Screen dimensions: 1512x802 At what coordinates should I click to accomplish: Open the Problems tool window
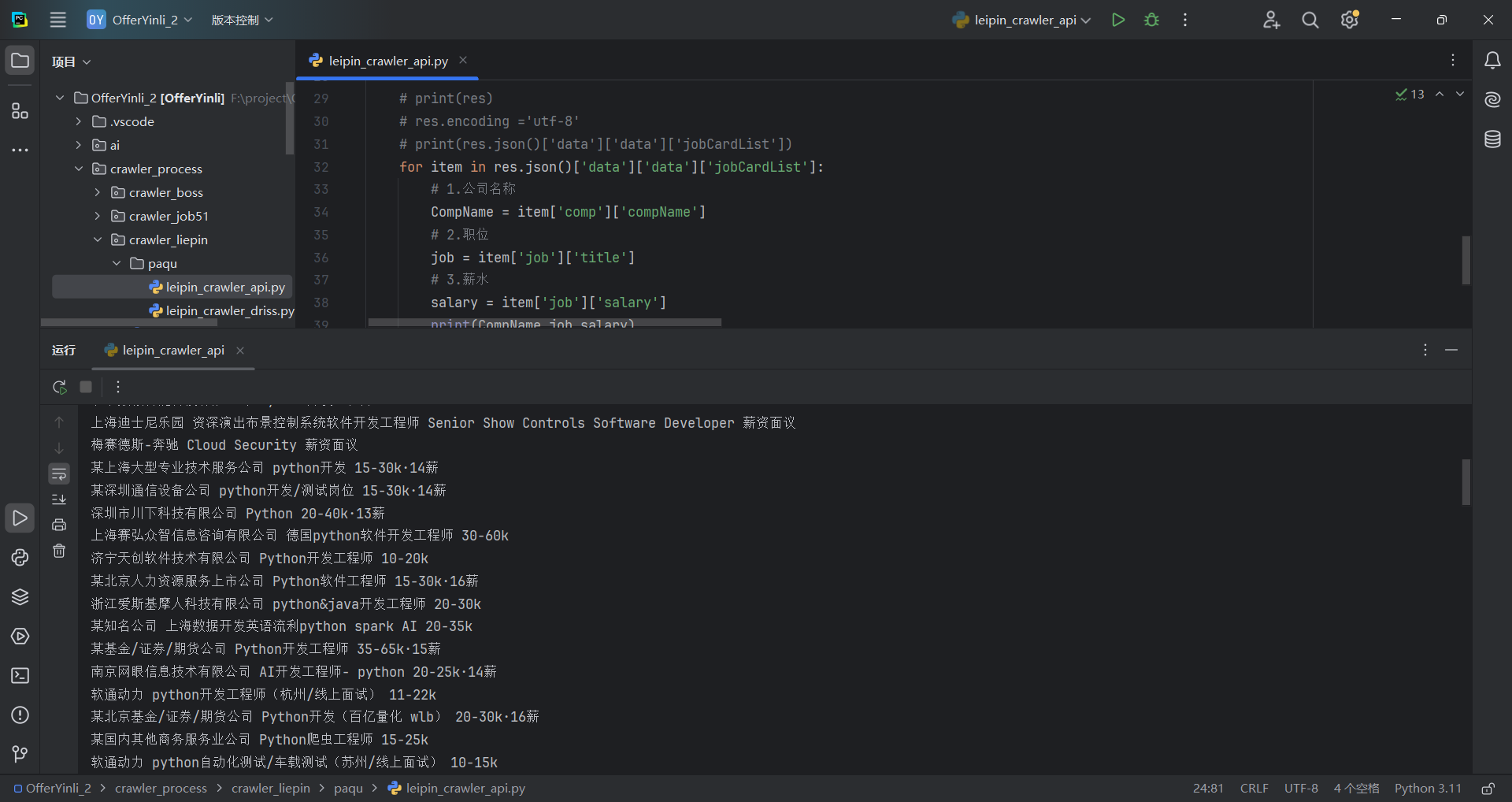coord(20,715)
